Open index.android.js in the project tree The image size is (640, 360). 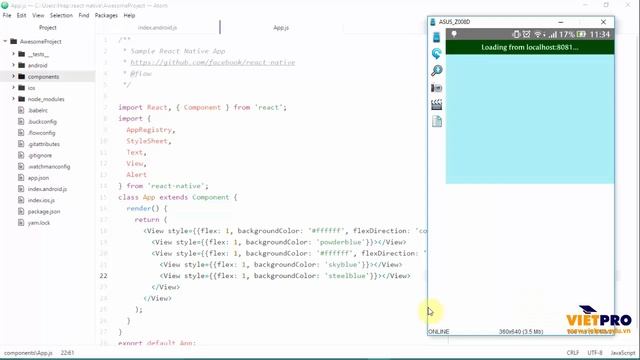(47, 189)
